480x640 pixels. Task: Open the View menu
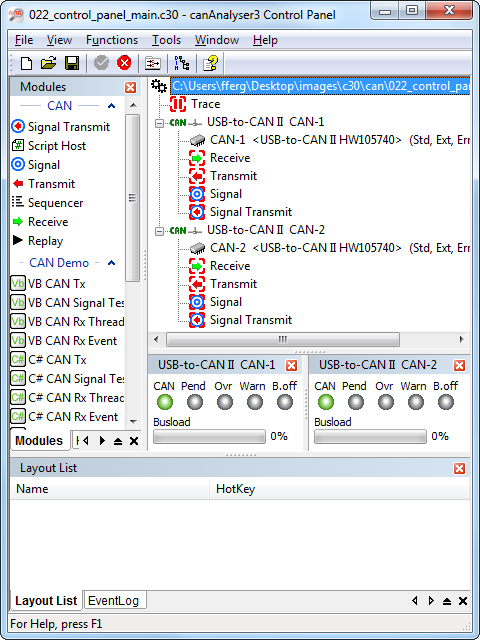pyautogui.click(x=59, y=40)
